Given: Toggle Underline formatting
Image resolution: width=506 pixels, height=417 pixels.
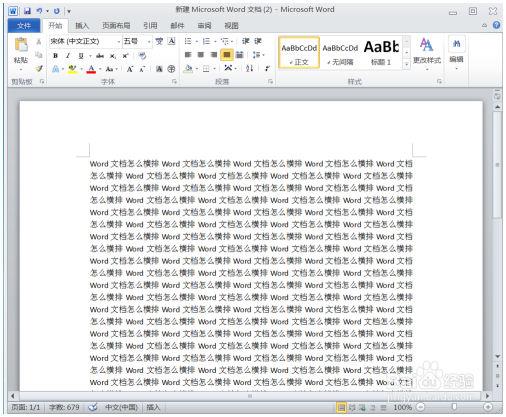Looking at the screenshot, I should (x=81, y=56).
